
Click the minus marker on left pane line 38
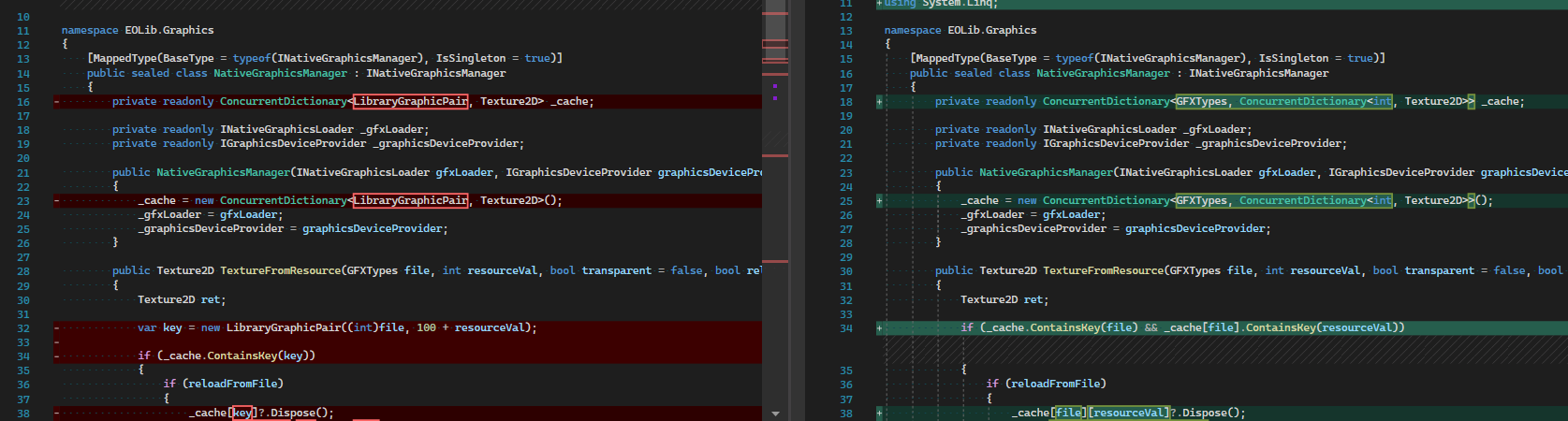click(56, 414)
